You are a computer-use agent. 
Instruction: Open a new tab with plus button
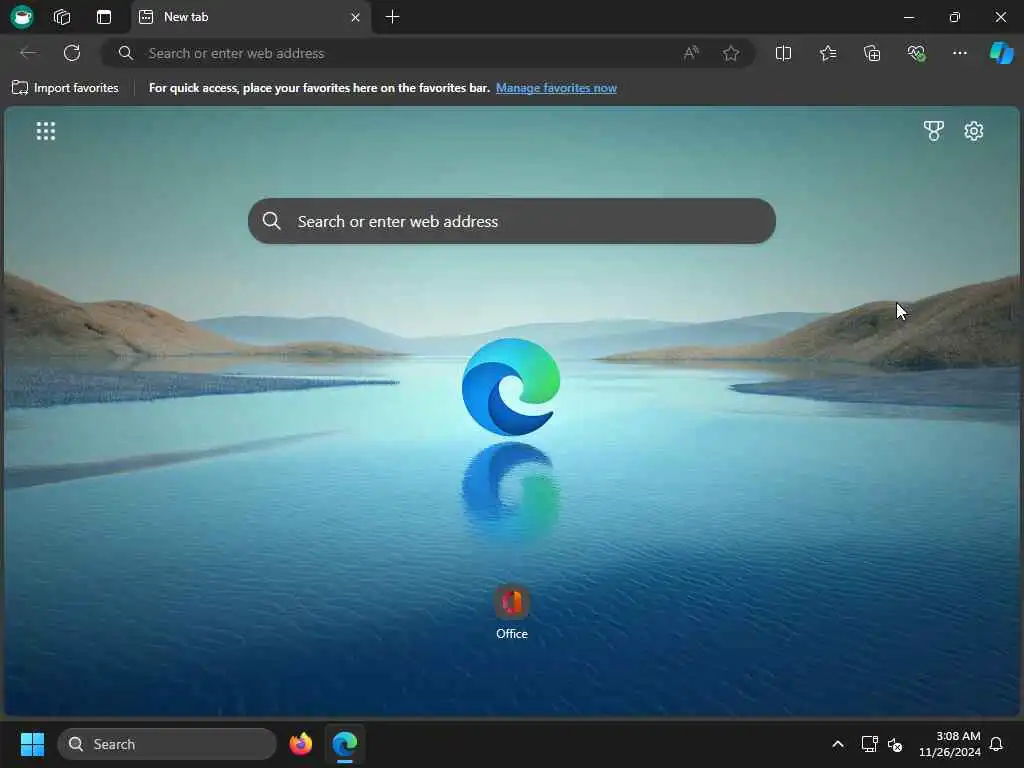point(392,17)
